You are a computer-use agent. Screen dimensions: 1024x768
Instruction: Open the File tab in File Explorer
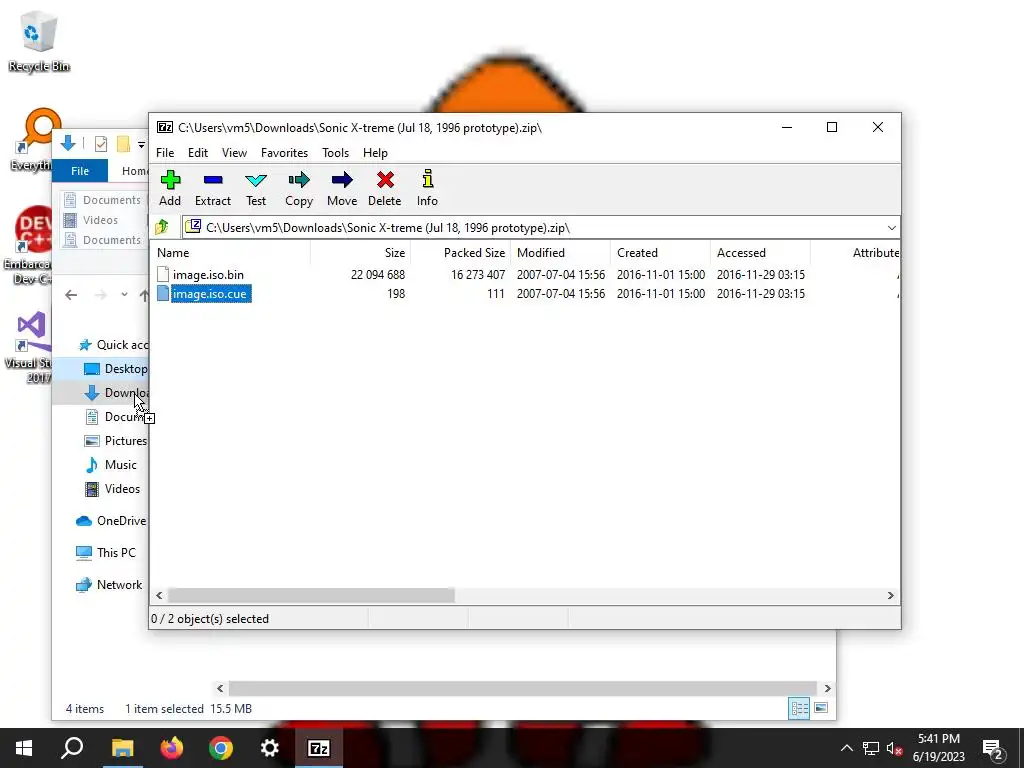tap(80, 170)
